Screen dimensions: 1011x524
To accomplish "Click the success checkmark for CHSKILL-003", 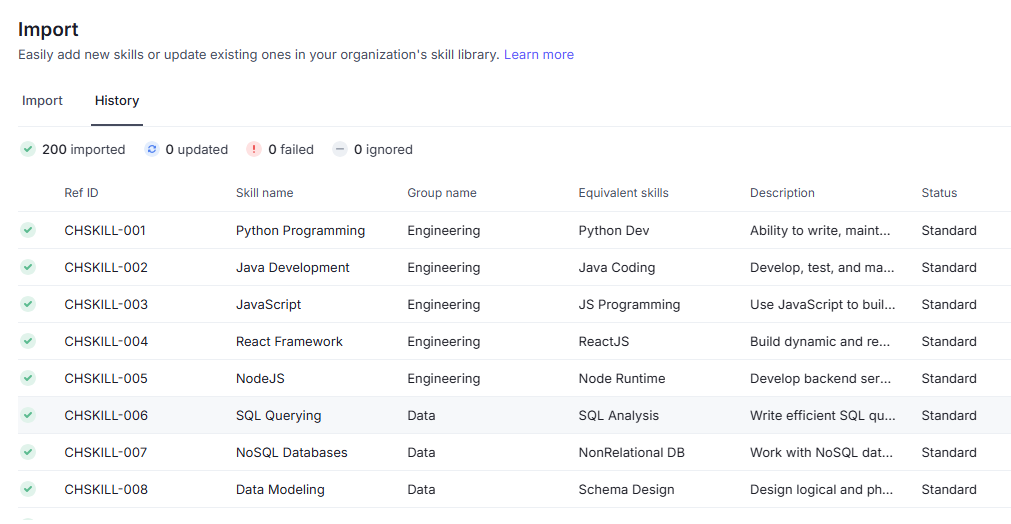I will click(x=28, y=304).
